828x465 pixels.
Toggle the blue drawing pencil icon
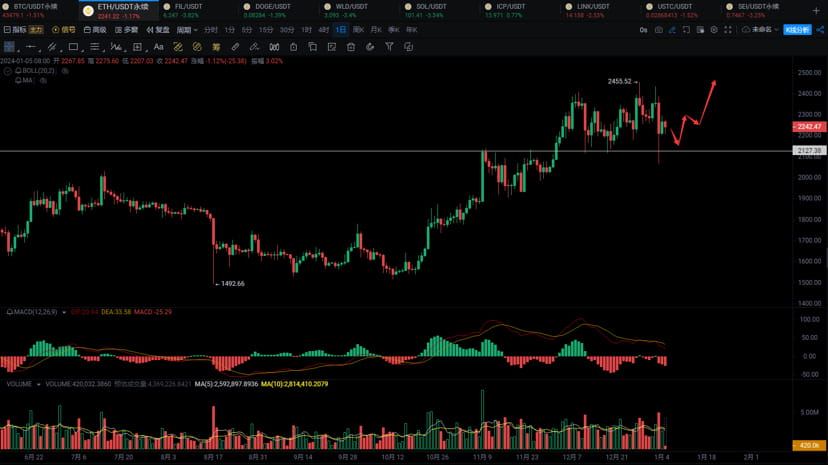[672, 30]
